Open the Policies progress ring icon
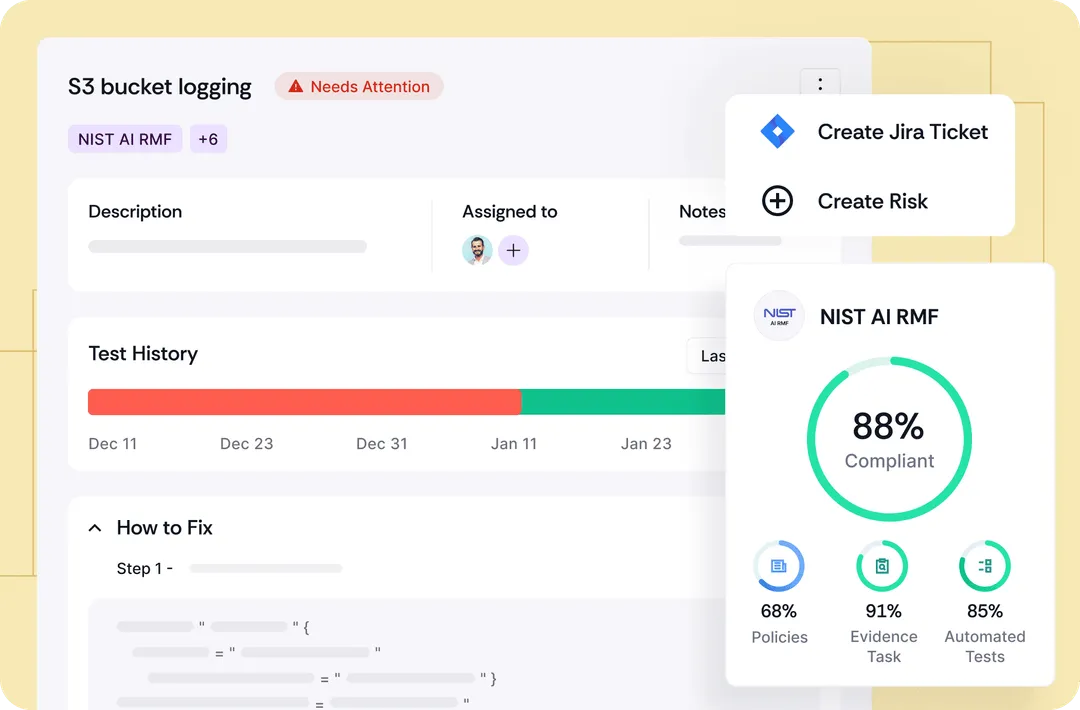Screen dimensions: 1080x710 click(779, 566)
